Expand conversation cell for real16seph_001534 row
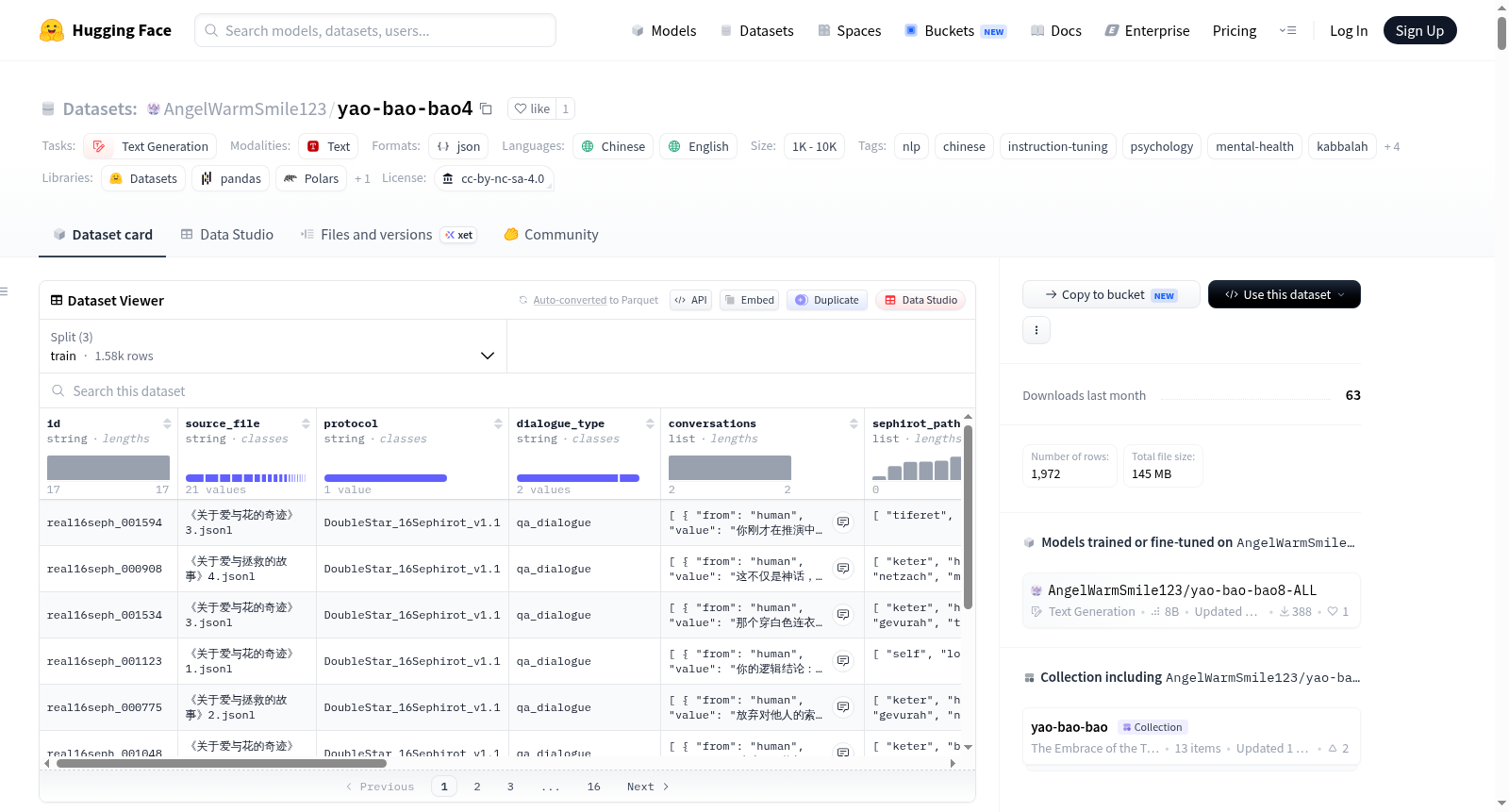The height and width of the screenshot is (812, 1509). pos(843,615)
